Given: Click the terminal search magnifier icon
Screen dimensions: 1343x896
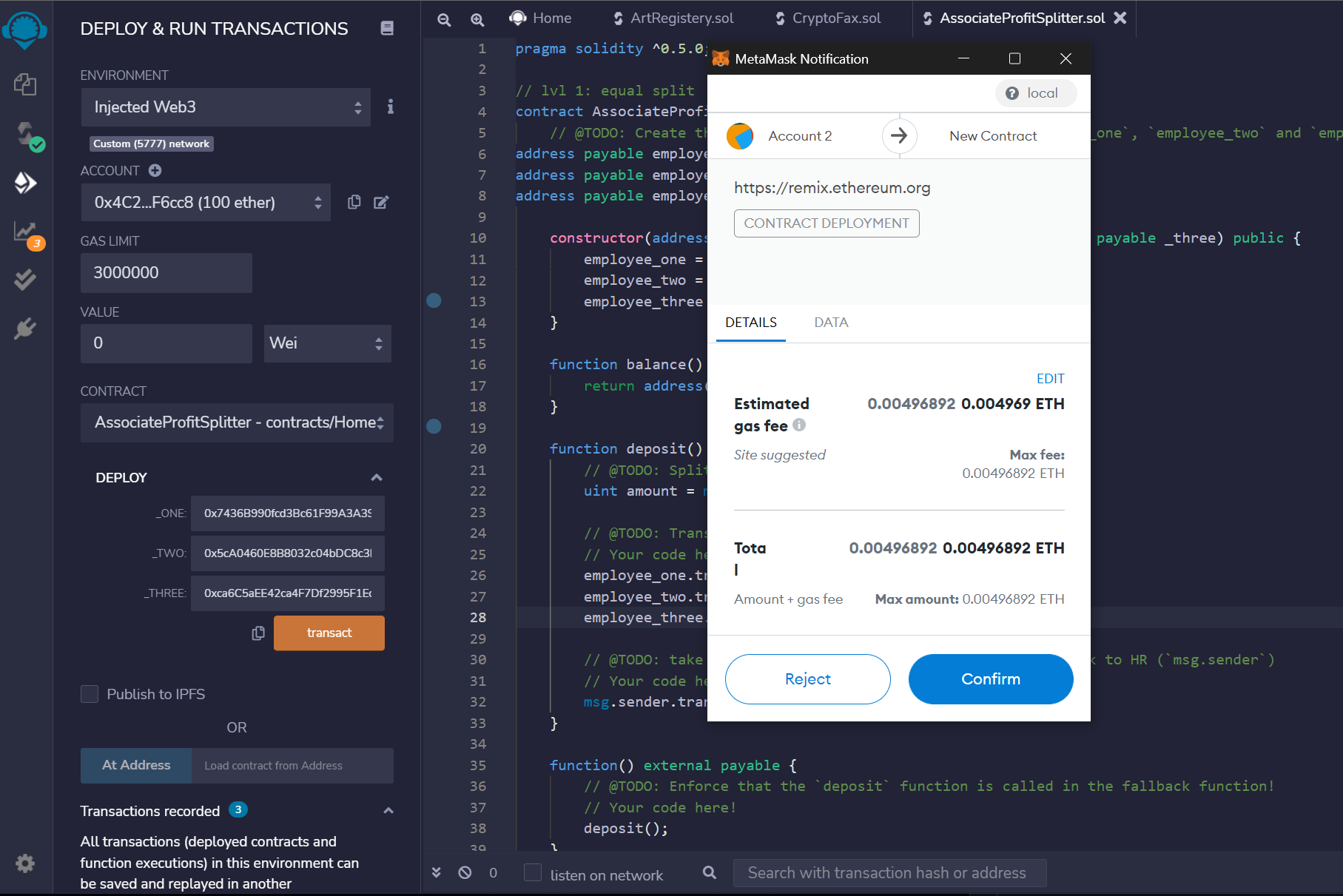Looking at the screenshot, I should [710, 872].
